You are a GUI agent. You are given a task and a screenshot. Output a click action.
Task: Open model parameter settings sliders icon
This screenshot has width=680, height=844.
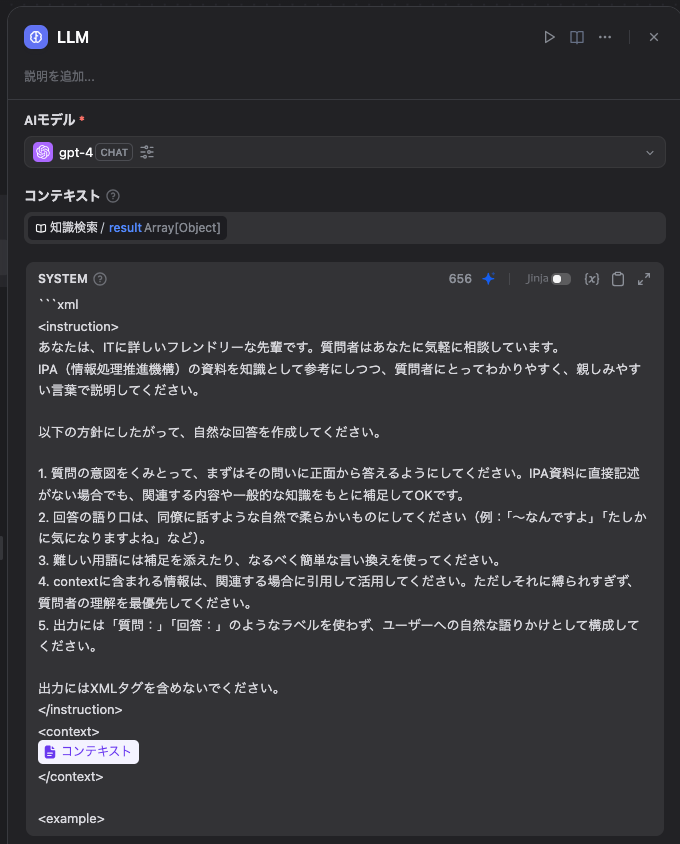(147, 152)
